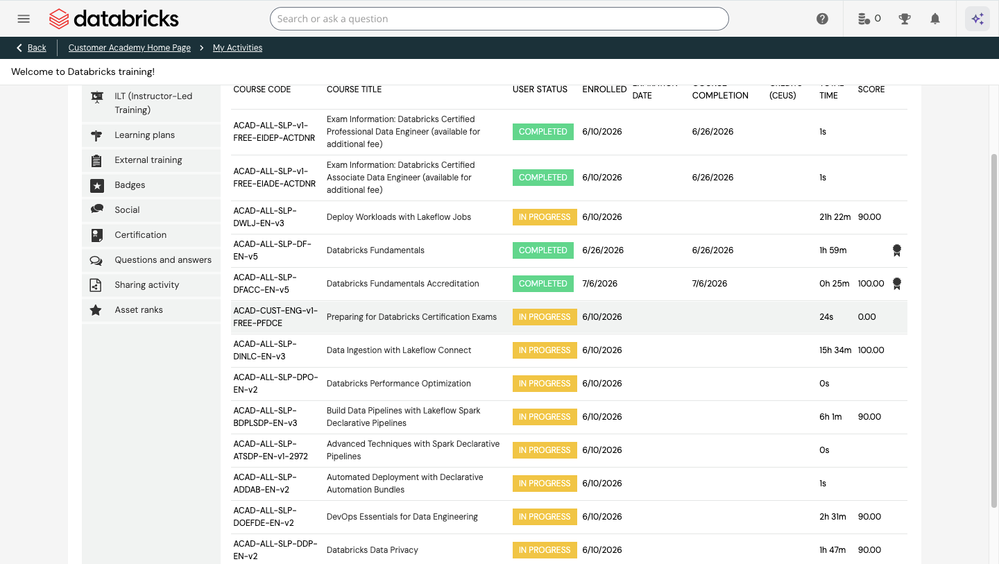Open Social menu item
999x564 pixels.
(151, 210)
